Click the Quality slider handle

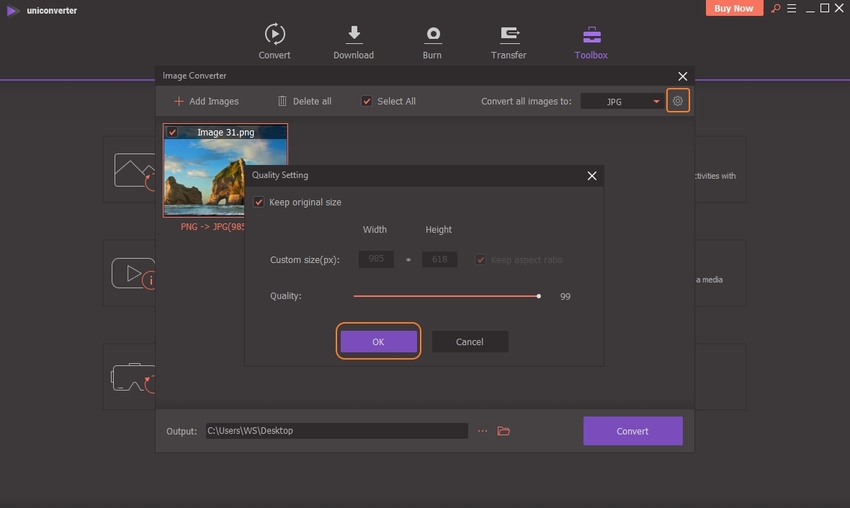[x=539, y=296]
